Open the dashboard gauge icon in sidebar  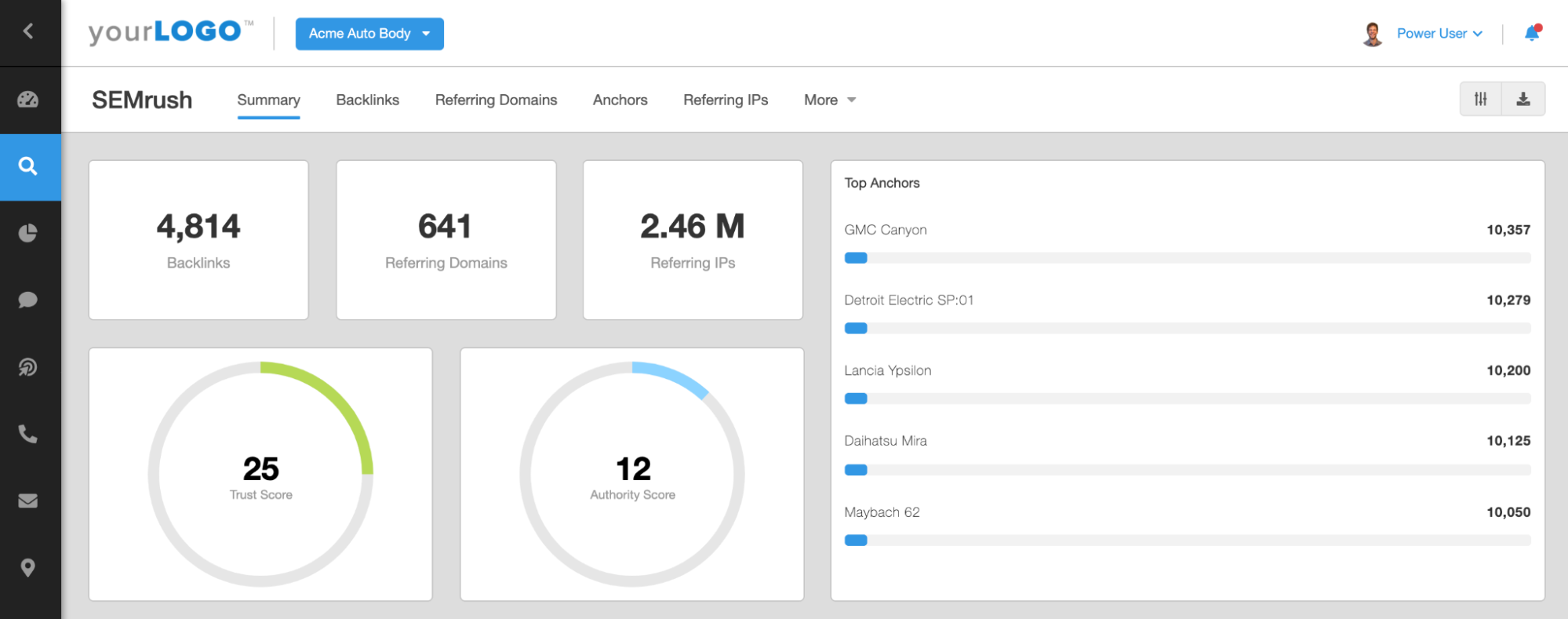click(28, 100)
